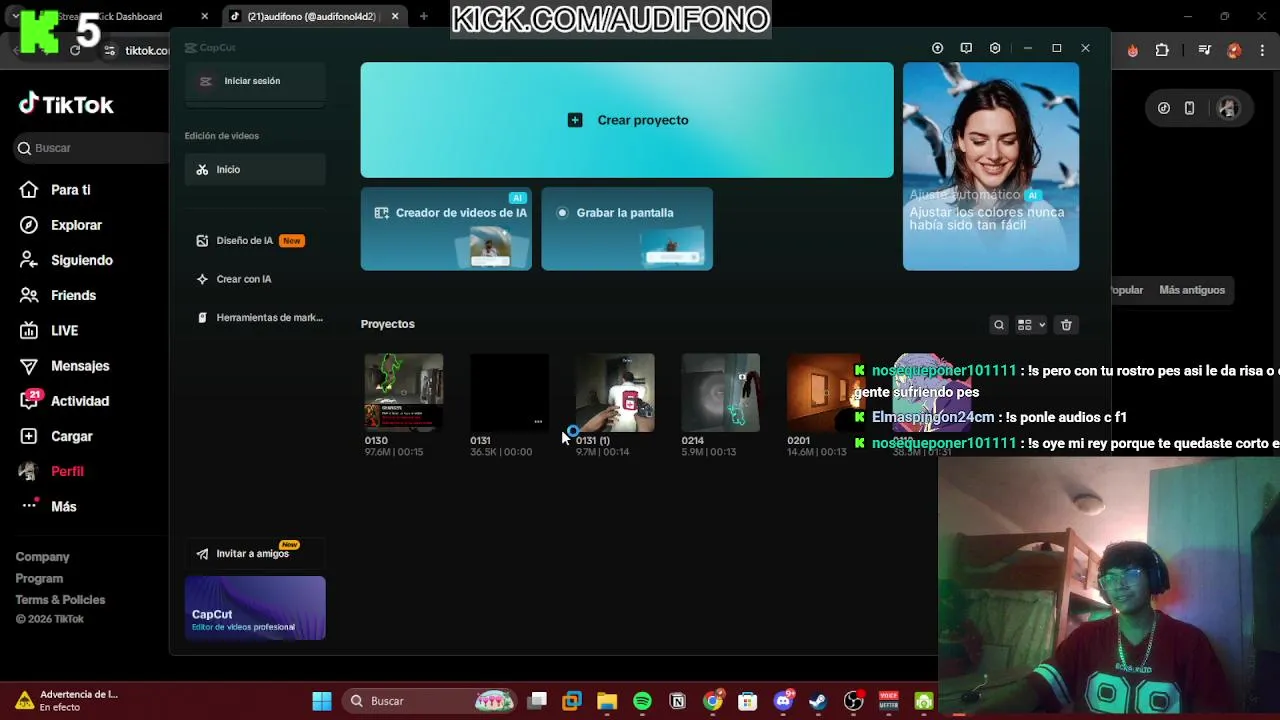Click the browser media control icon
Image resolution: width=1280 pixels, height=720 pixels.
coord(1205,50)
